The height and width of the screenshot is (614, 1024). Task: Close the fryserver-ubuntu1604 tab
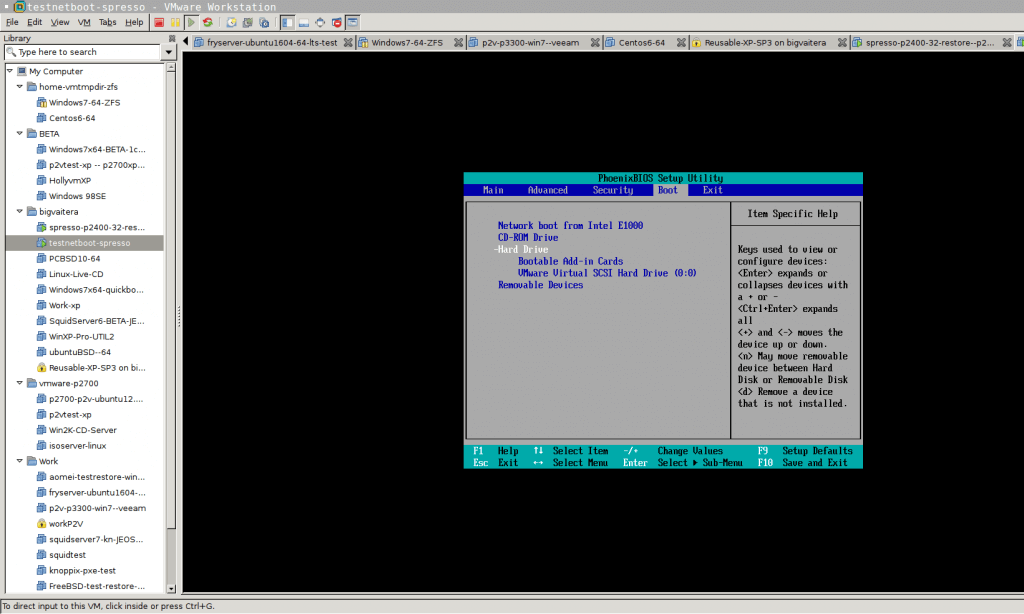[348, 42]
